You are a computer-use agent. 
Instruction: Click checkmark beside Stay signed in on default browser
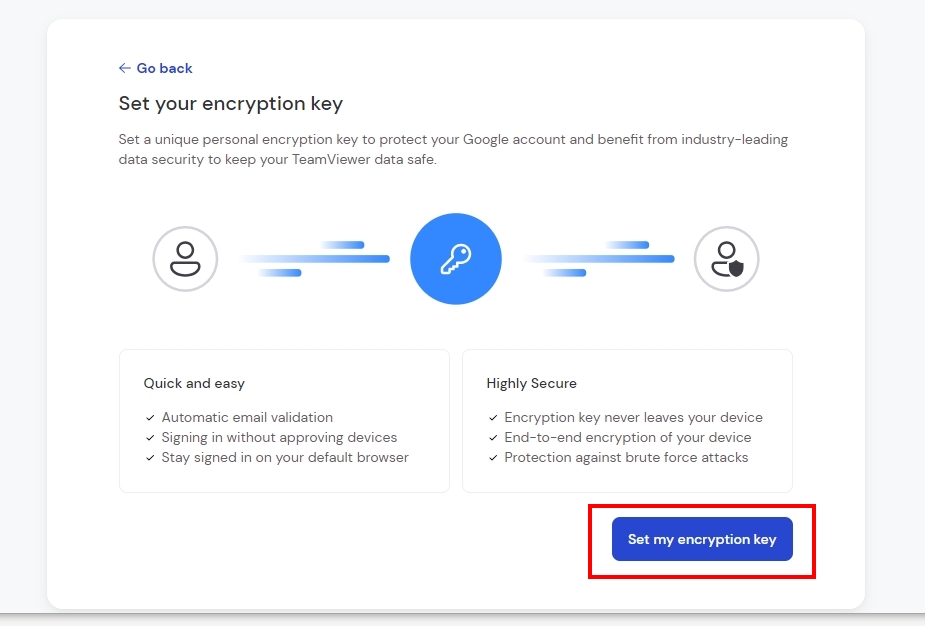(x=150, y=458)
